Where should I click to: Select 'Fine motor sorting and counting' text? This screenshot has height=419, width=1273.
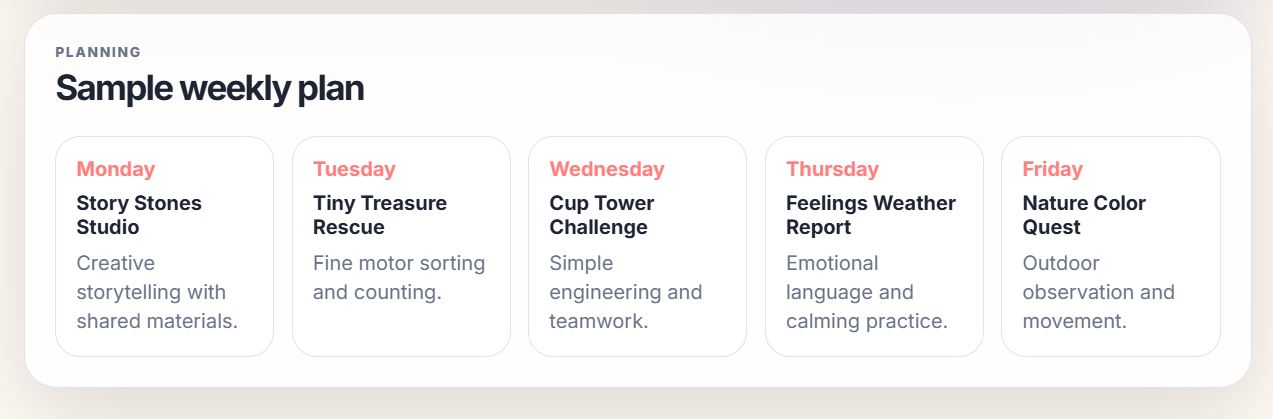(399, 278)
